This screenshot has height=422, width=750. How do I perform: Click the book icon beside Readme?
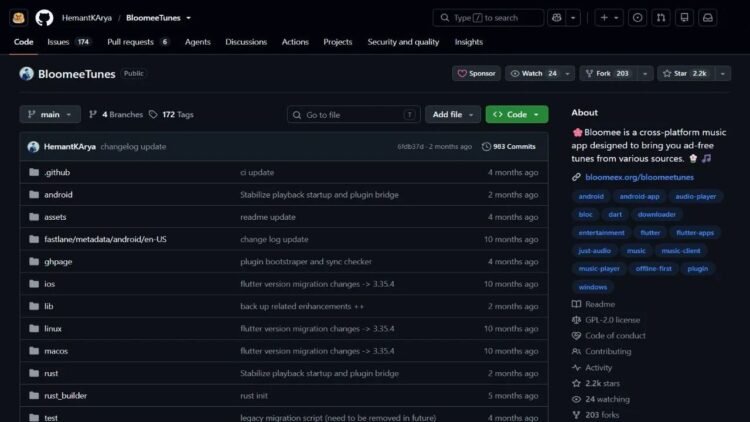[576, 304]
